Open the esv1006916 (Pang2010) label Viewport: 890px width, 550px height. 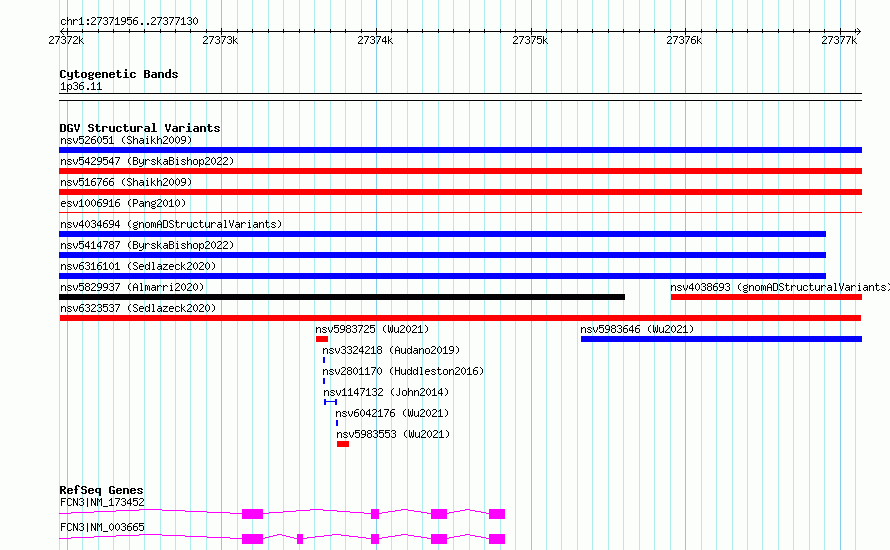tap(123, 203)
